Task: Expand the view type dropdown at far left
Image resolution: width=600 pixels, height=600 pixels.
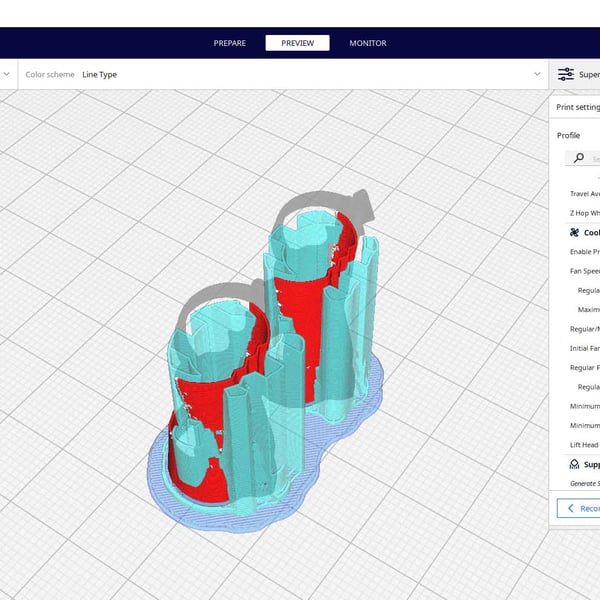Action: pyautogui.click(x=7, y=74)
